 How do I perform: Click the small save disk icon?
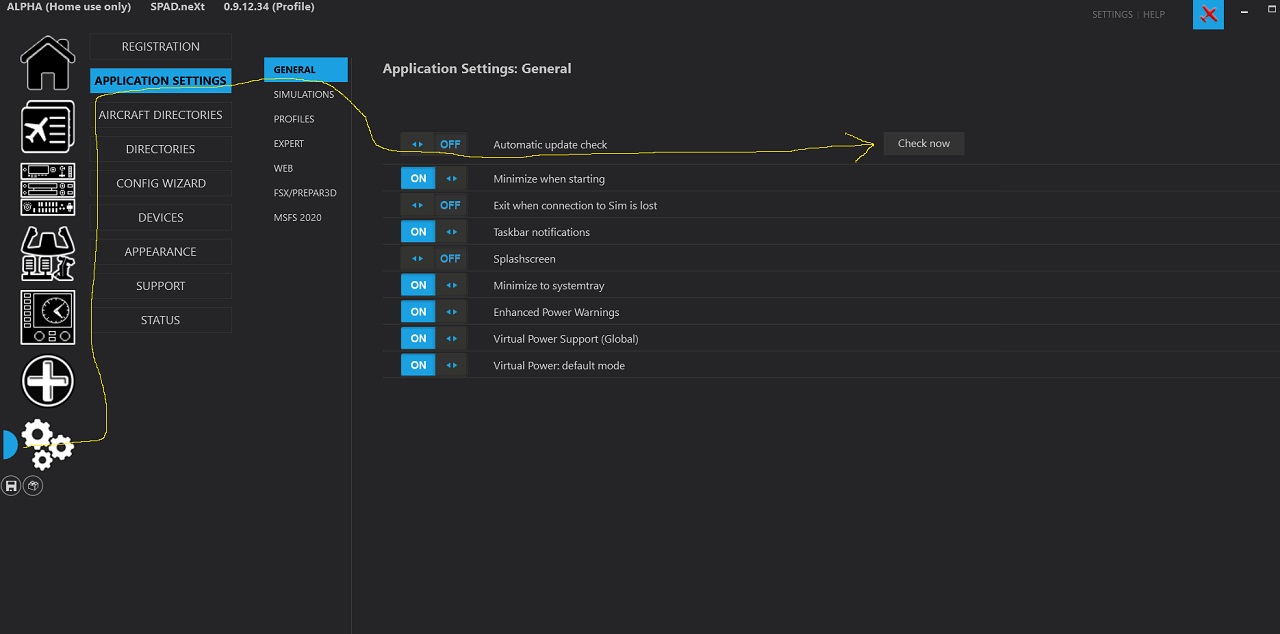pyautogui.click(x=11, y=486)
